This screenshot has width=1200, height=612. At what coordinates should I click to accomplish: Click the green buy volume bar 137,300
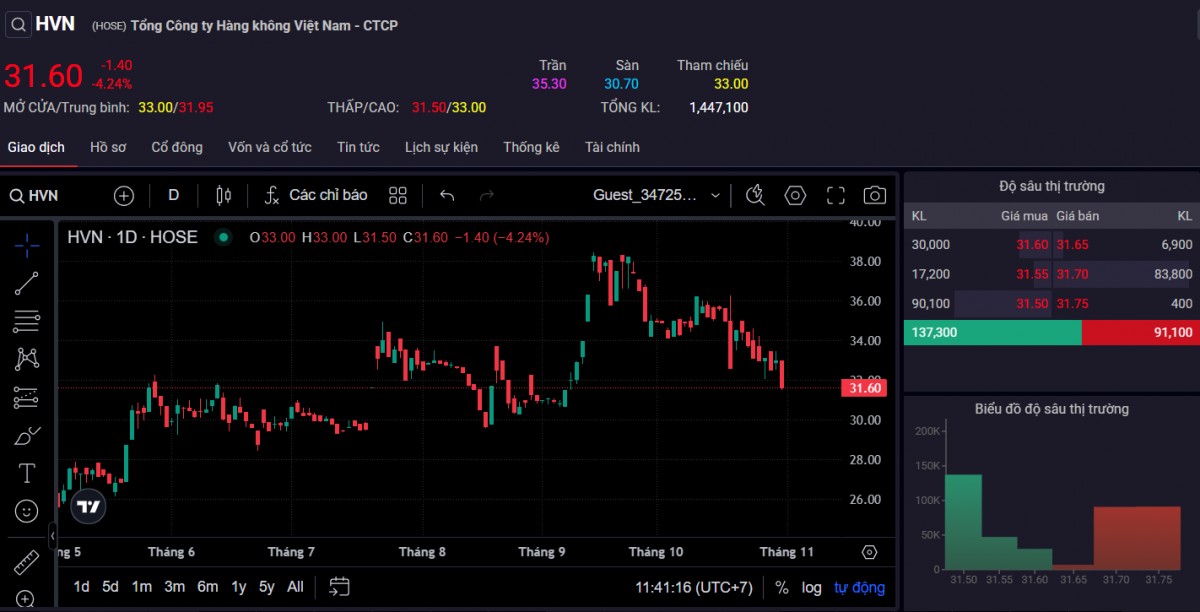coord(992,332)
